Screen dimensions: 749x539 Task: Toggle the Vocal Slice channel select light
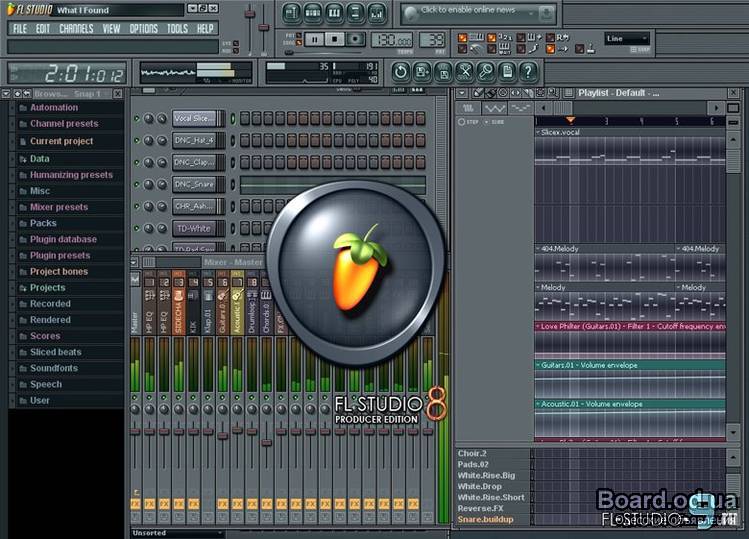pyautogui.click(x=233, y=119)
